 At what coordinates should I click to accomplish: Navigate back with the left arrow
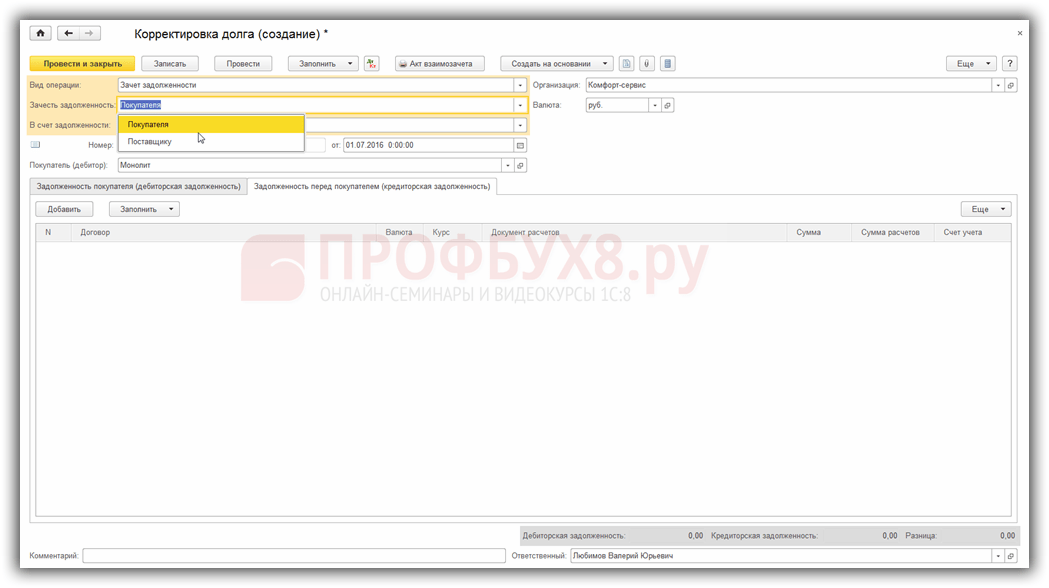point(69,33)
